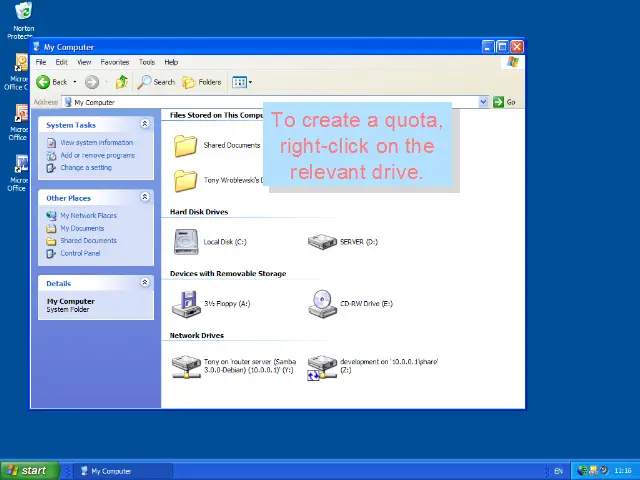640x480 pixels.
Task: Click Add or remove programs link
Action: 98,155
